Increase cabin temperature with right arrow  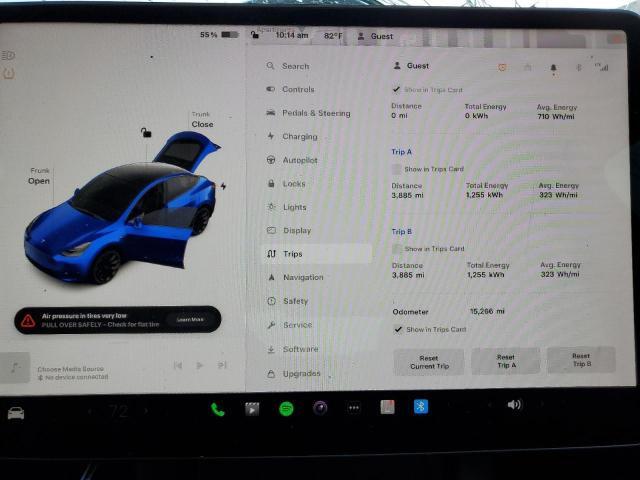tap(146, 411)
